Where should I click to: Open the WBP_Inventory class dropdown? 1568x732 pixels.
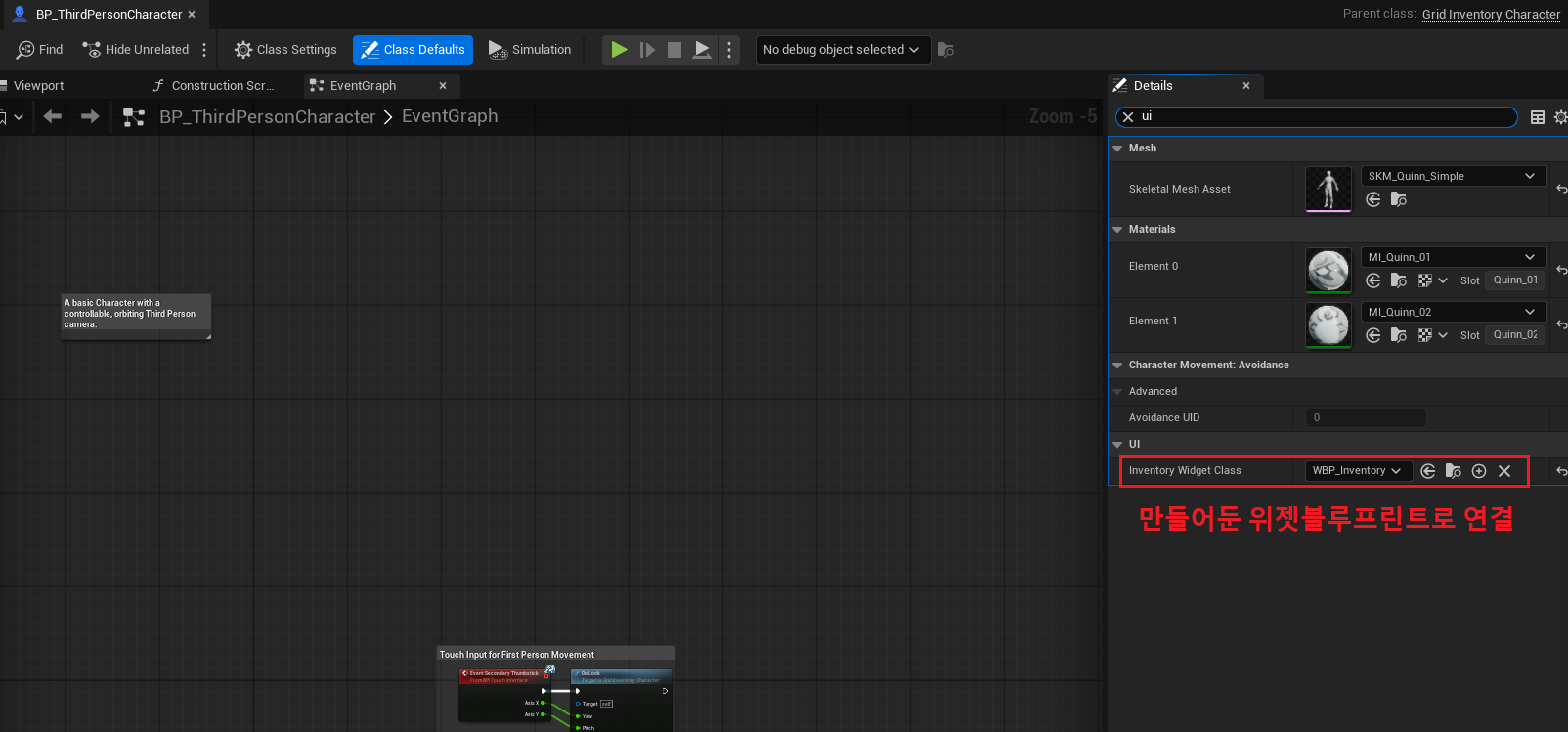click(x=1358, y=471)
